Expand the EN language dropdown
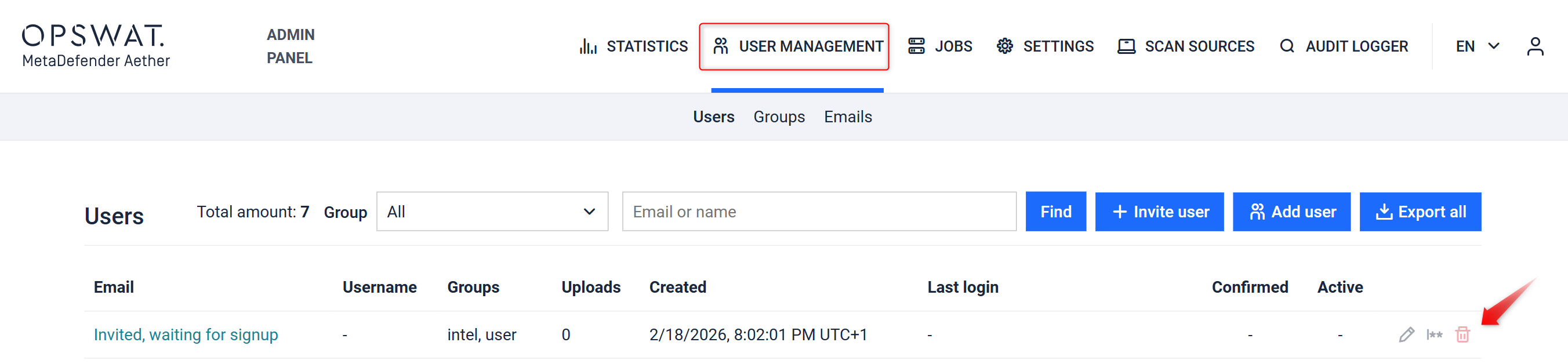This screenshot has width=1568, height=364. (x=1478, y=46)
